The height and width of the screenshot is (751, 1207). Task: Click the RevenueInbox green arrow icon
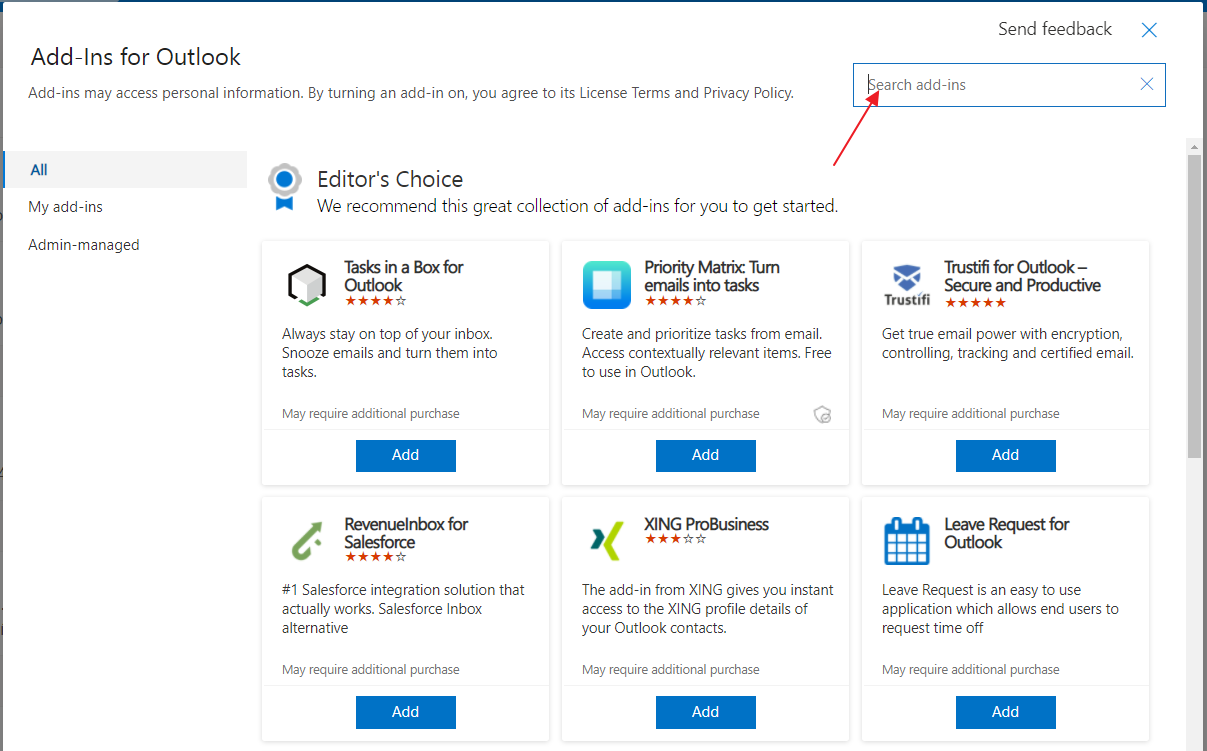(x=306, y=541)
